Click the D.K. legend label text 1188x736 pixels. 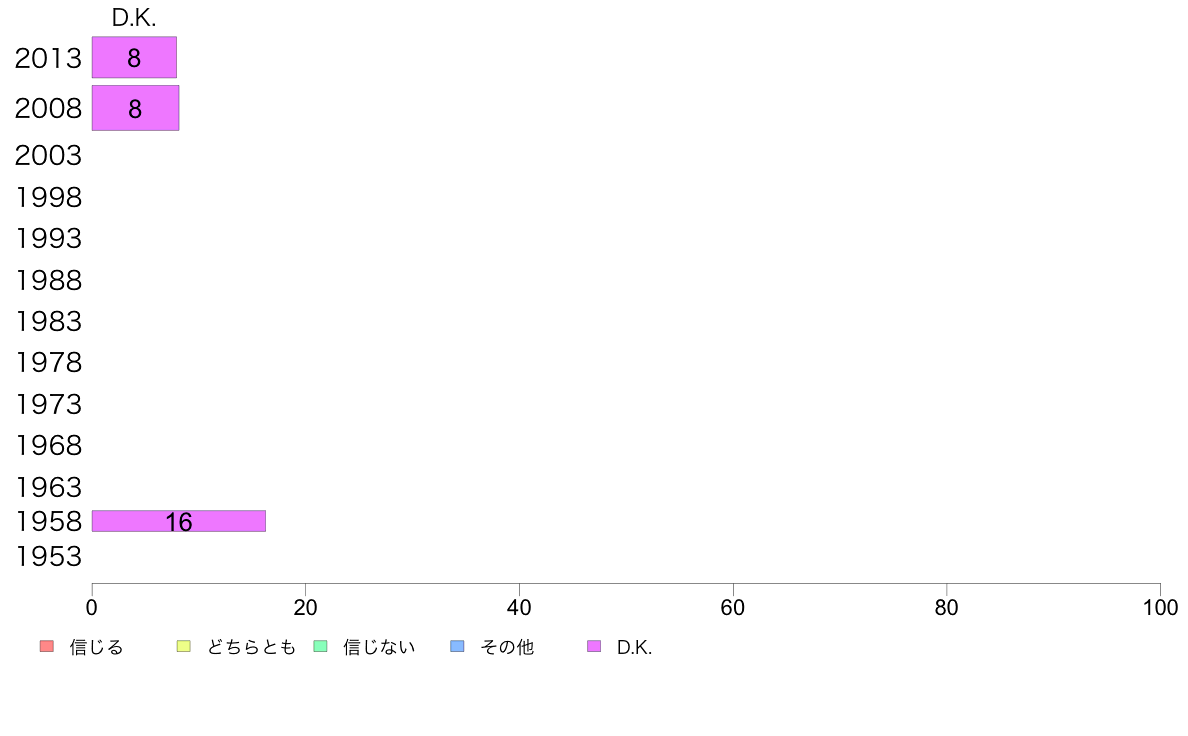pos(634,647)
